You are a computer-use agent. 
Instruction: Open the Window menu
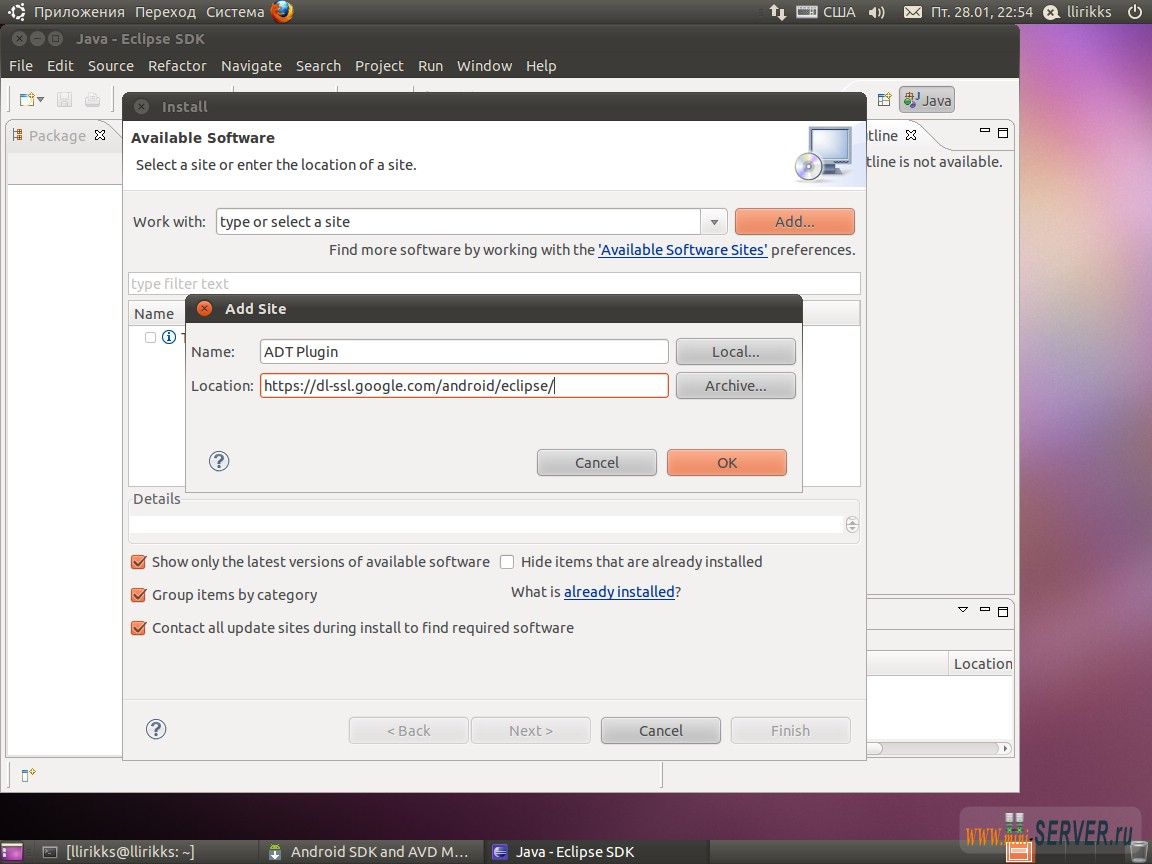coord(484,66)
